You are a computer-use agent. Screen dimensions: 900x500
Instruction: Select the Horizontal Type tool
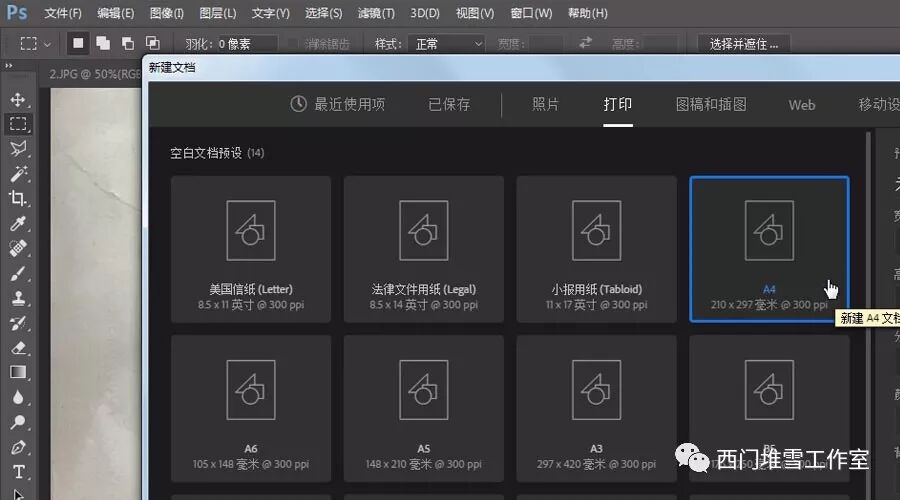18,472
